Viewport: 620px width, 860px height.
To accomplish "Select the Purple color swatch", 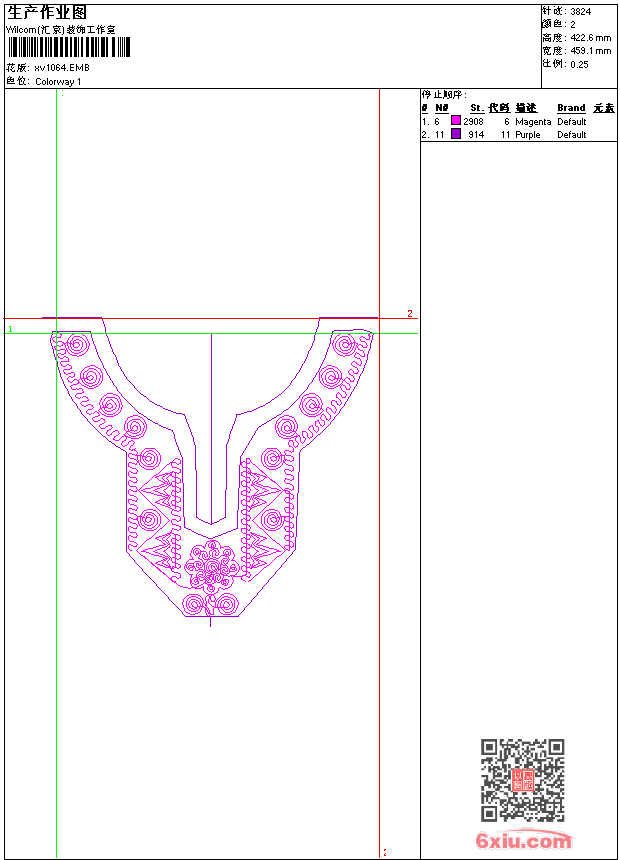I will pyautogui.click(x=456, y=134).
